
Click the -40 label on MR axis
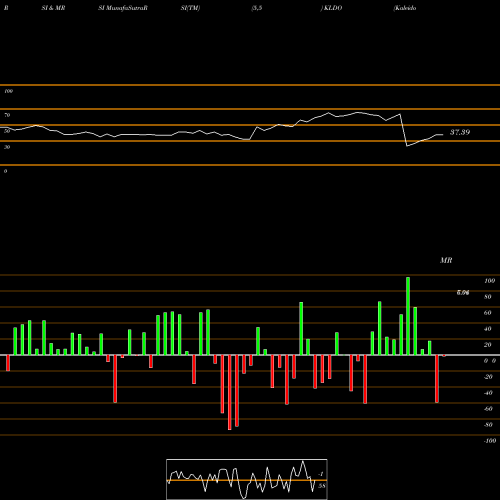[x=488, y=393]
